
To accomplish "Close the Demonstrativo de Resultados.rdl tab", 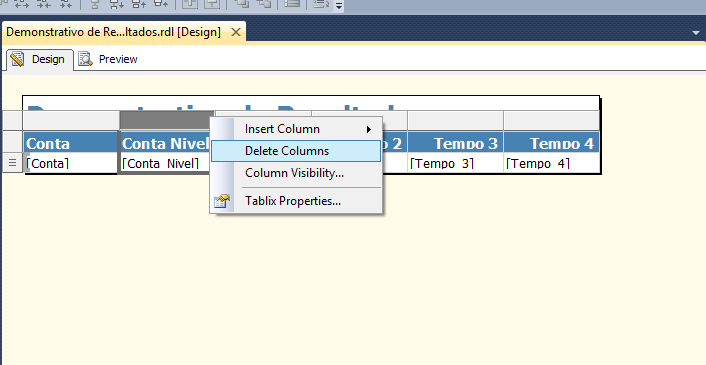I will pos(236,32).
